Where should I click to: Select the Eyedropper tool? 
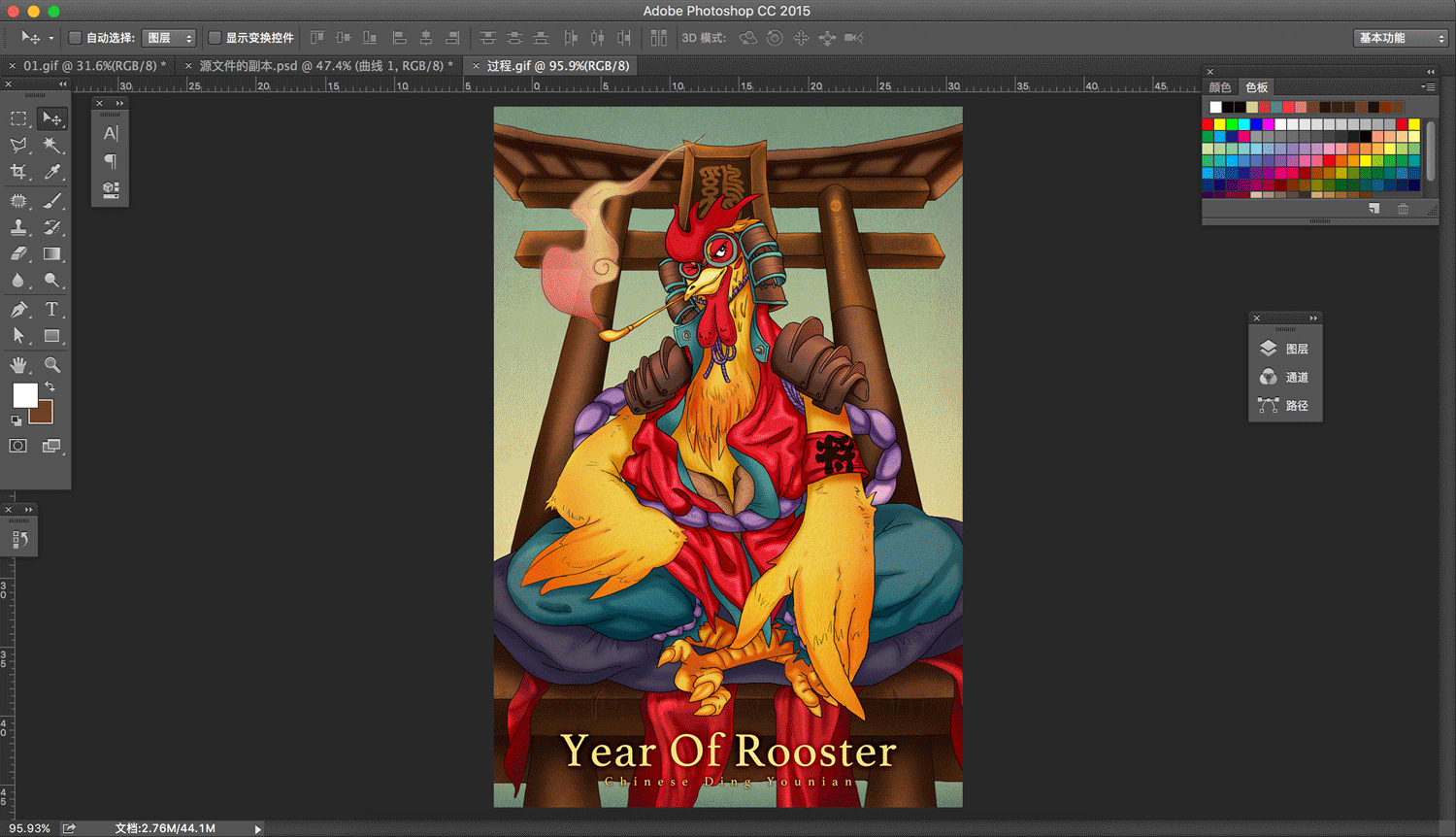point(52,172)
